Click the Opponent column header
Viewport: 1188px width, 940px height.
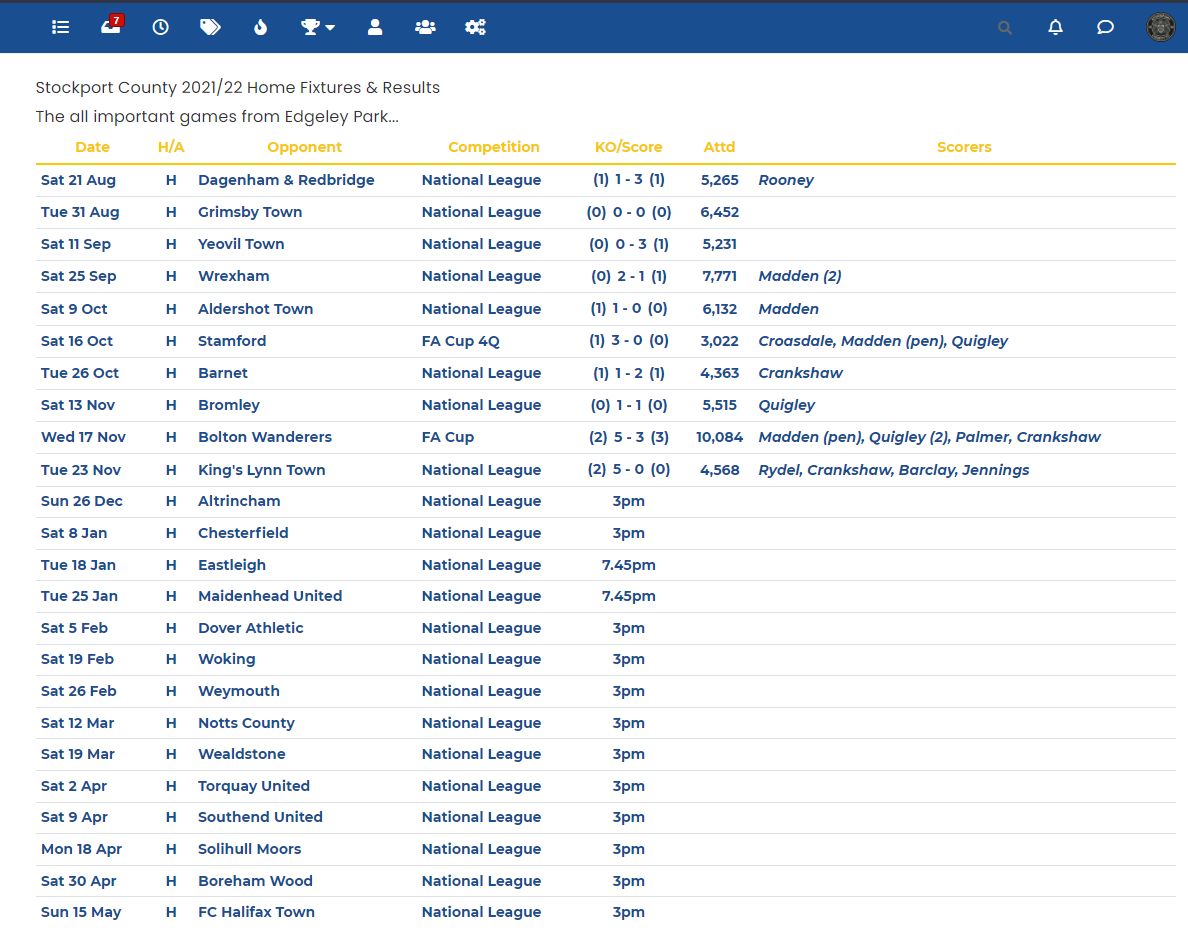(305, 147)
